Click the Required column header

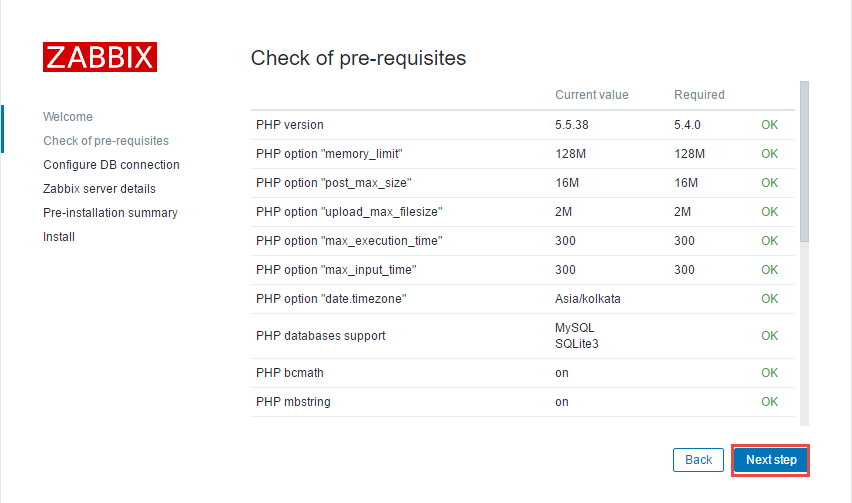point(699,95)
